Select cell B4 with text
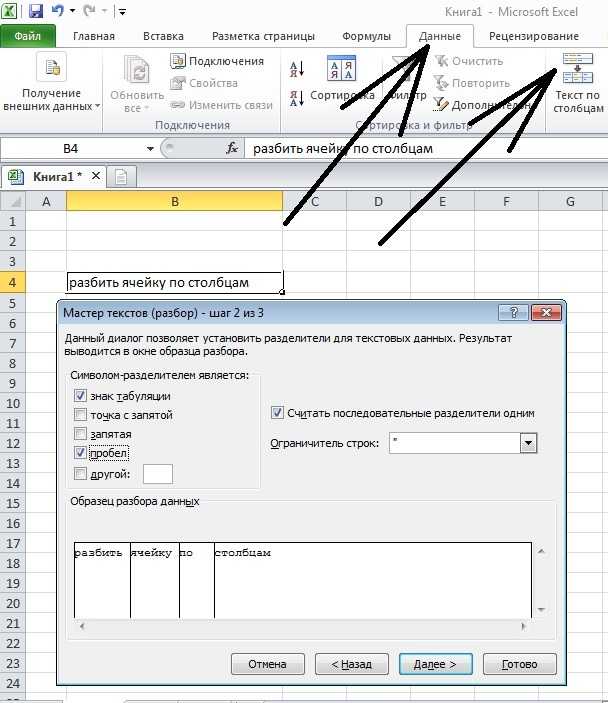This screenshot has height=703, width=608. [175, 282]
